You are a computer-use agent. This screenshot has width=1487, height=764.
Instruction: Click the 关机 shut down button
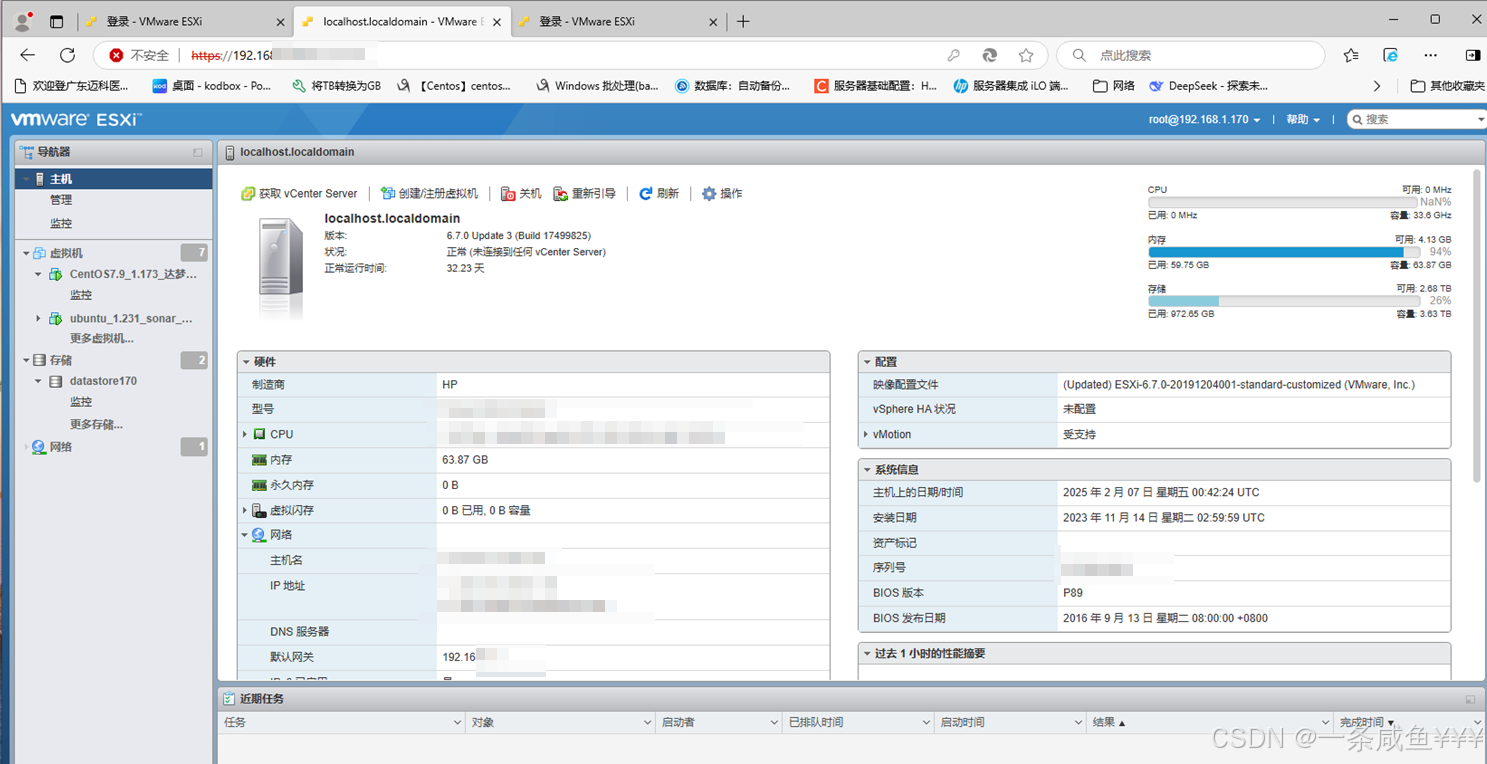pyautogui.click(x=521, y=193)
